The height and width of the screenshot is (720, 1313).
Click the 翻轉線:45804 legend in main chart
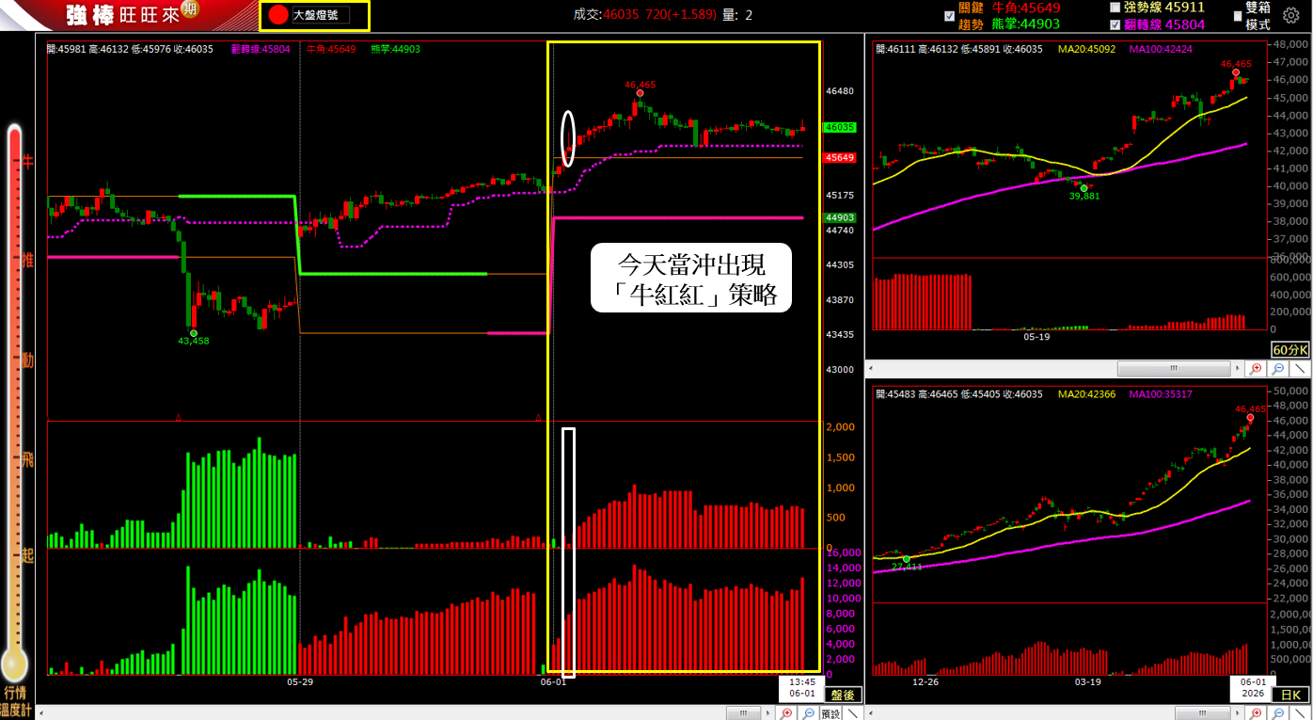[260, 47]
